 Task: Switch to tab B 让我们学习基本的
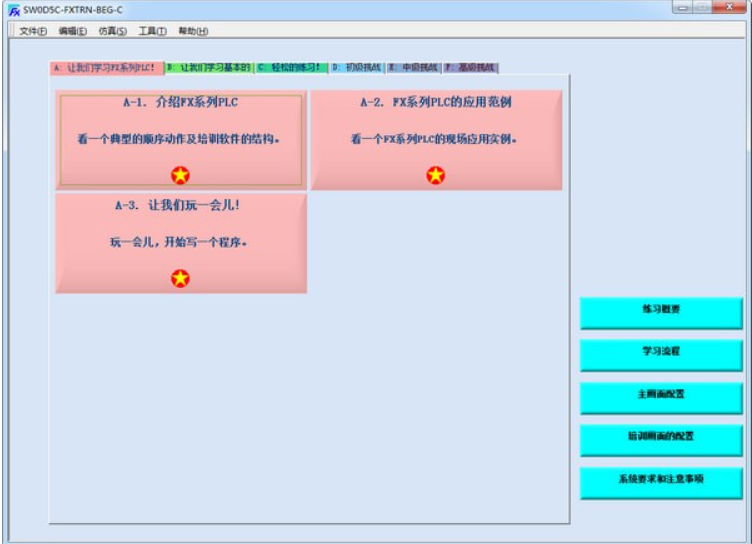point(210,68)
